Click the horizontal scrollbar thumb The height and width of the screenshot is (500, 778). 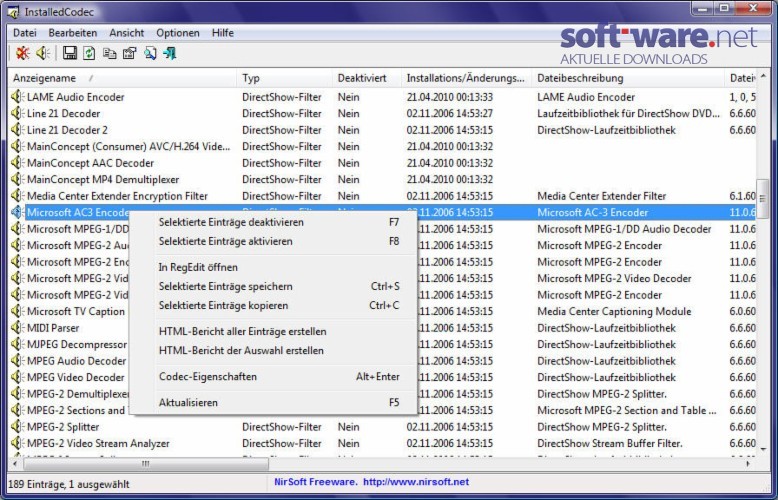[x=145, y=464]
